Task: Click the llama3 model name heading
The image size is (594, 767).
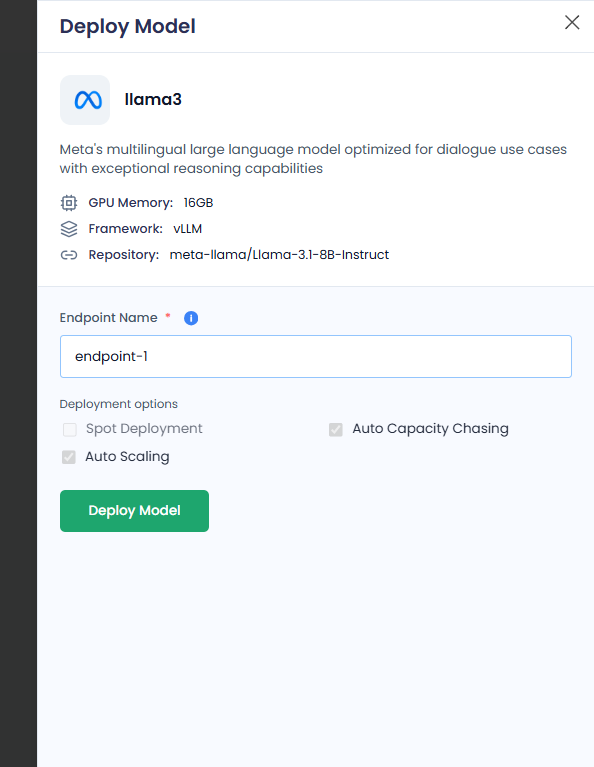Action: tap(153, 99)
